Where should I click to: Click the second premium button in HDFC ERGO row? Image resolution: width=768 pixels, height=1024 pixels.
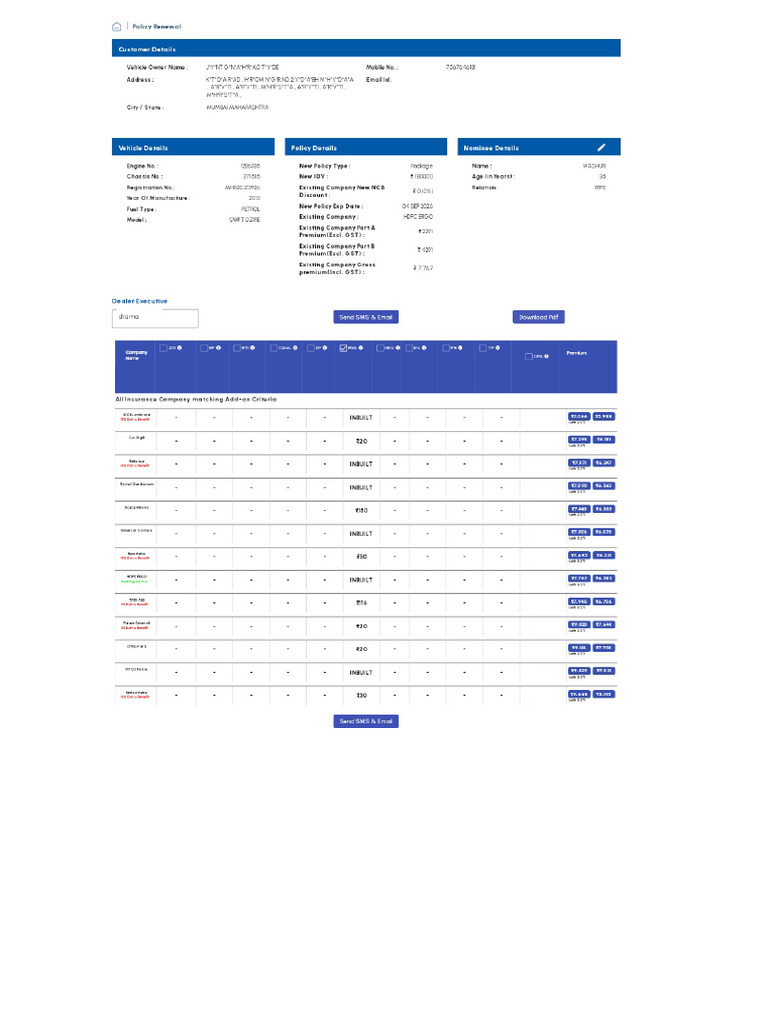tap(603, 578)
